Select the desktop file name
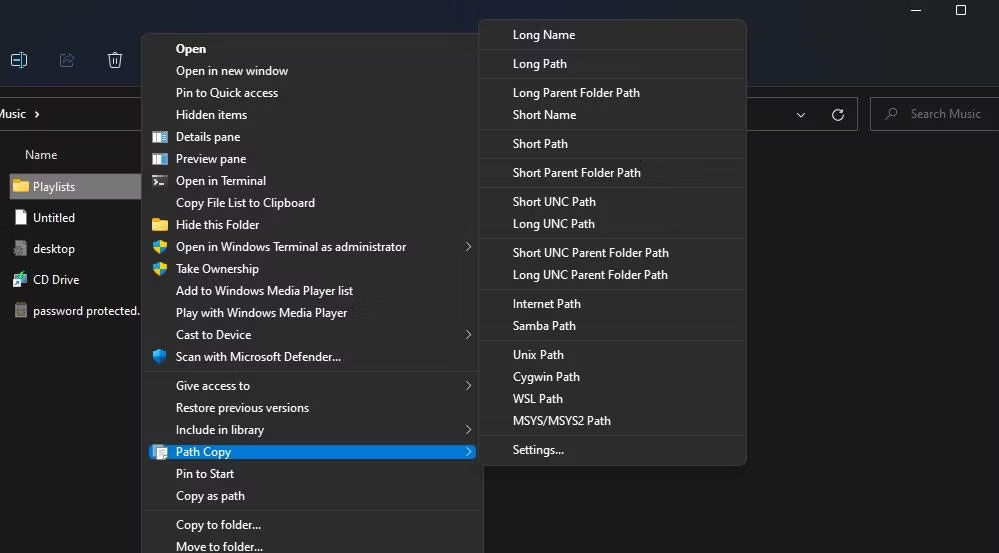 [54, 249]
